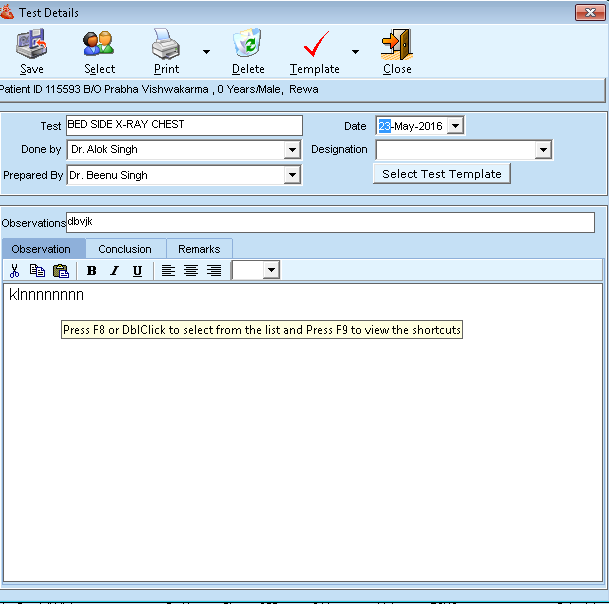609x604 pixels.
Task: Open the Remarks tab
Action: 199,249
